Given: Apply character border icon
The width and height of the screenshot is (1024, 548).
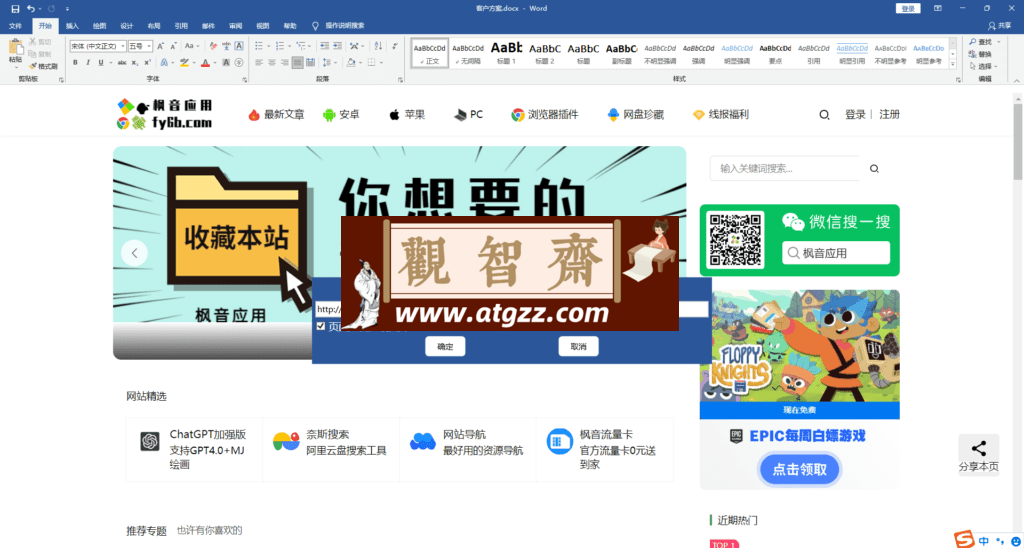Looking at the screenshot, I should 239,46.
